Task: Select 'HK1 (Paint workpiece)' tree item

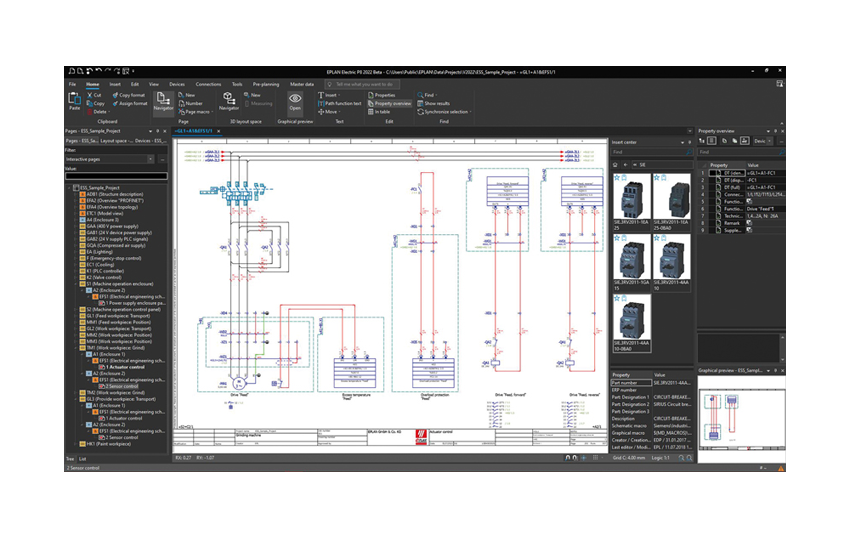Action: click(108, 444)
